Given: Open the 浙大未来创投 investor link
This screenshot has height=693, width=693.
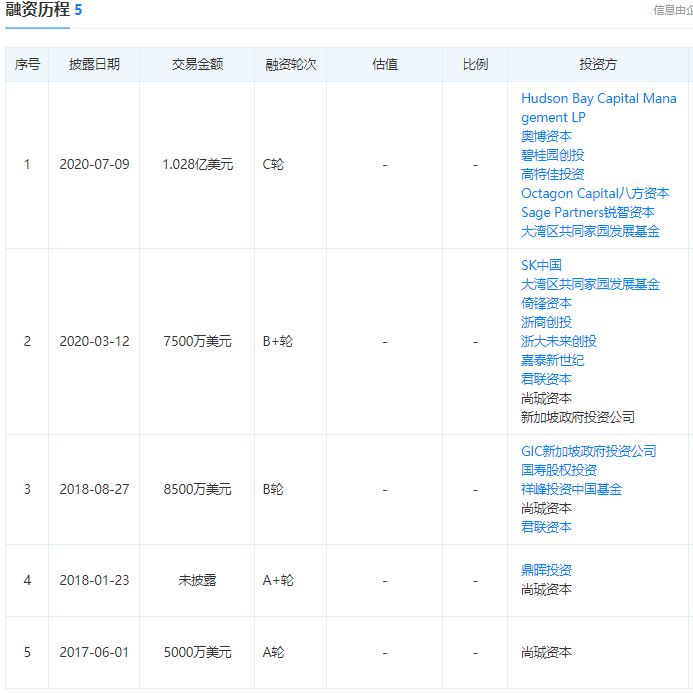Looking at the screenshot, I should click(x=559, y=342).
